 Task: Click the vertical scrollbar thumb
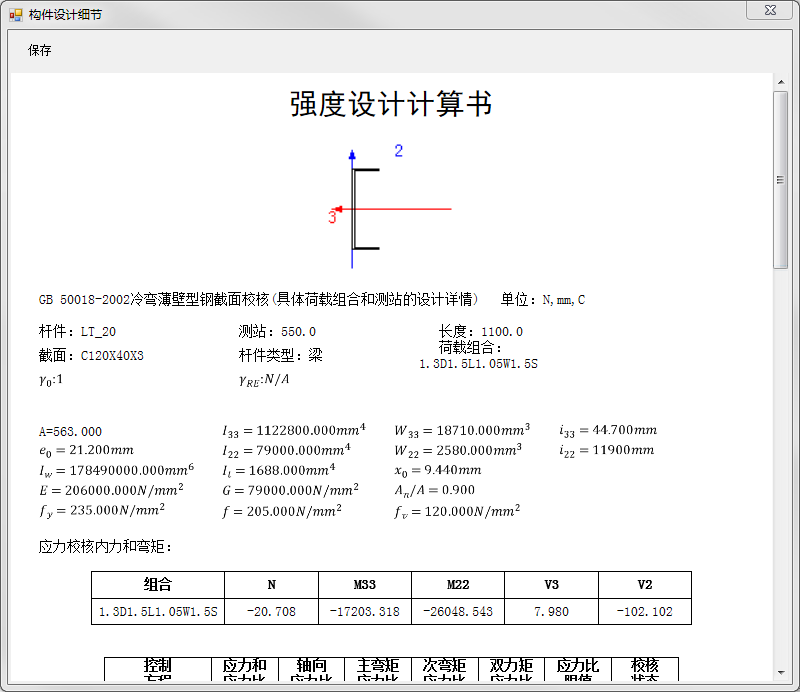pos(780,180)
